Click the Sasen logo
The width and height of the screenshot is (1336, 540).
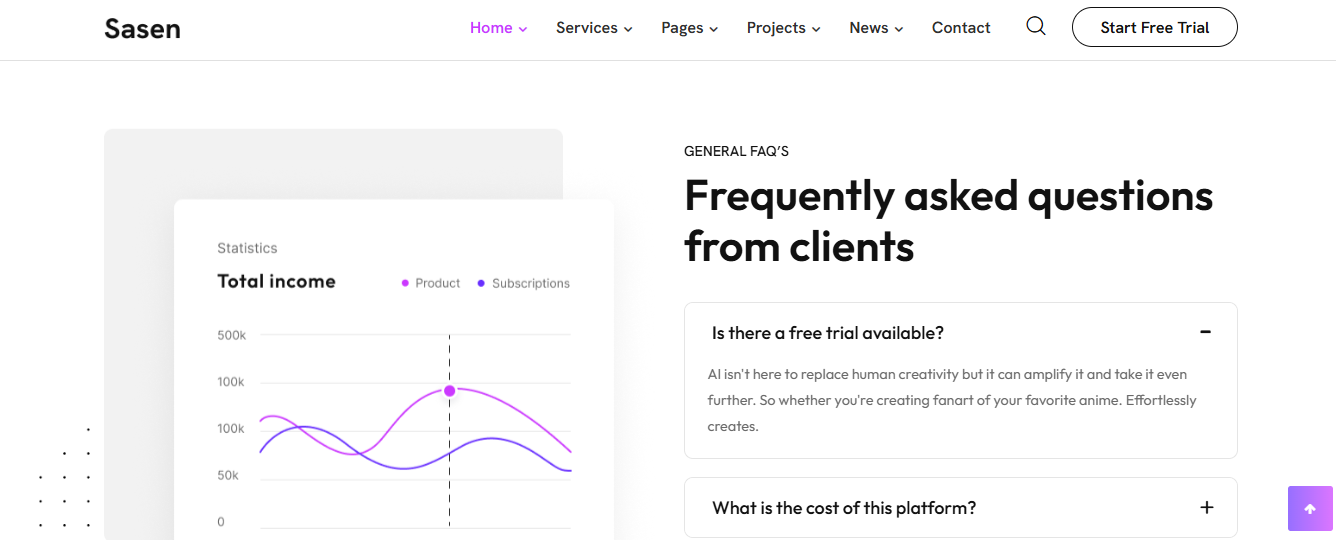tap(142, 28)
